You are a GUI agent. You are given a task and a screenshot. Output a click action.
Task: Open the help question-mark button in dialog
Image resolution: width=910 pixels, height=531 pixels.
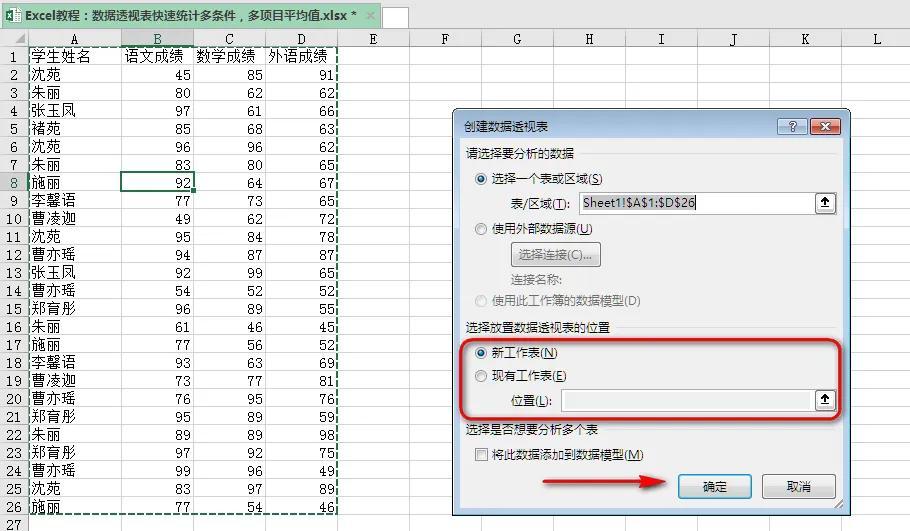(792, 127)
